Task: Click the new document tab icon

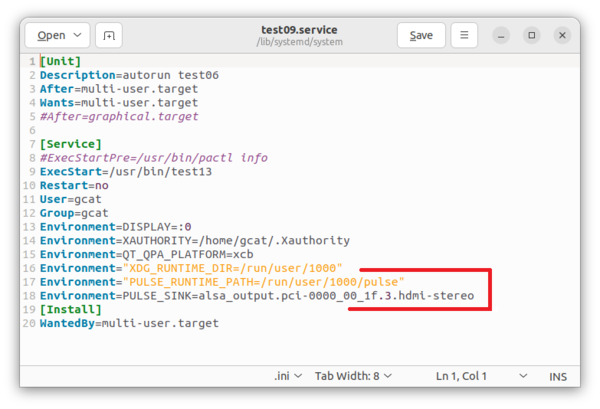Action: [x=109, y=35]
